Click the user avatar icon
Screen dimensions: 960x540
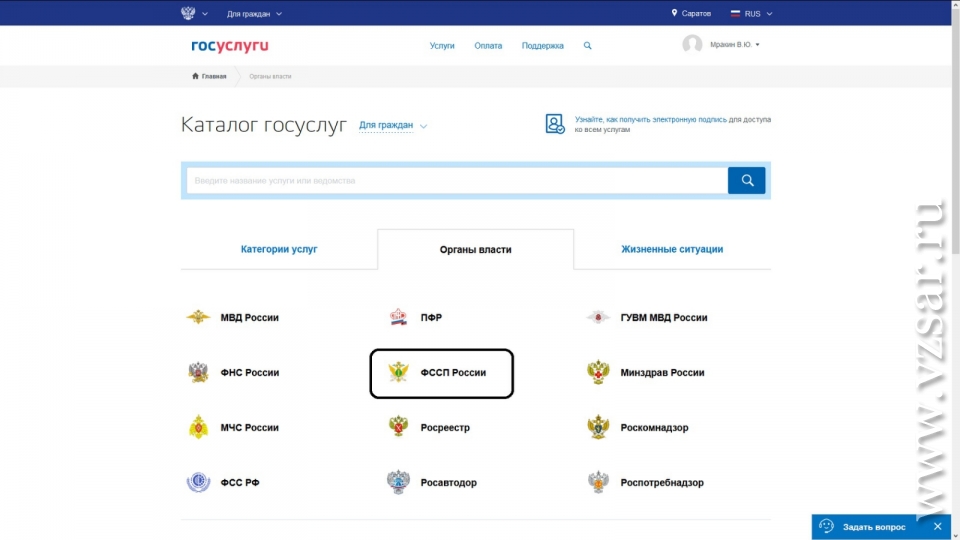coord(692,44)
